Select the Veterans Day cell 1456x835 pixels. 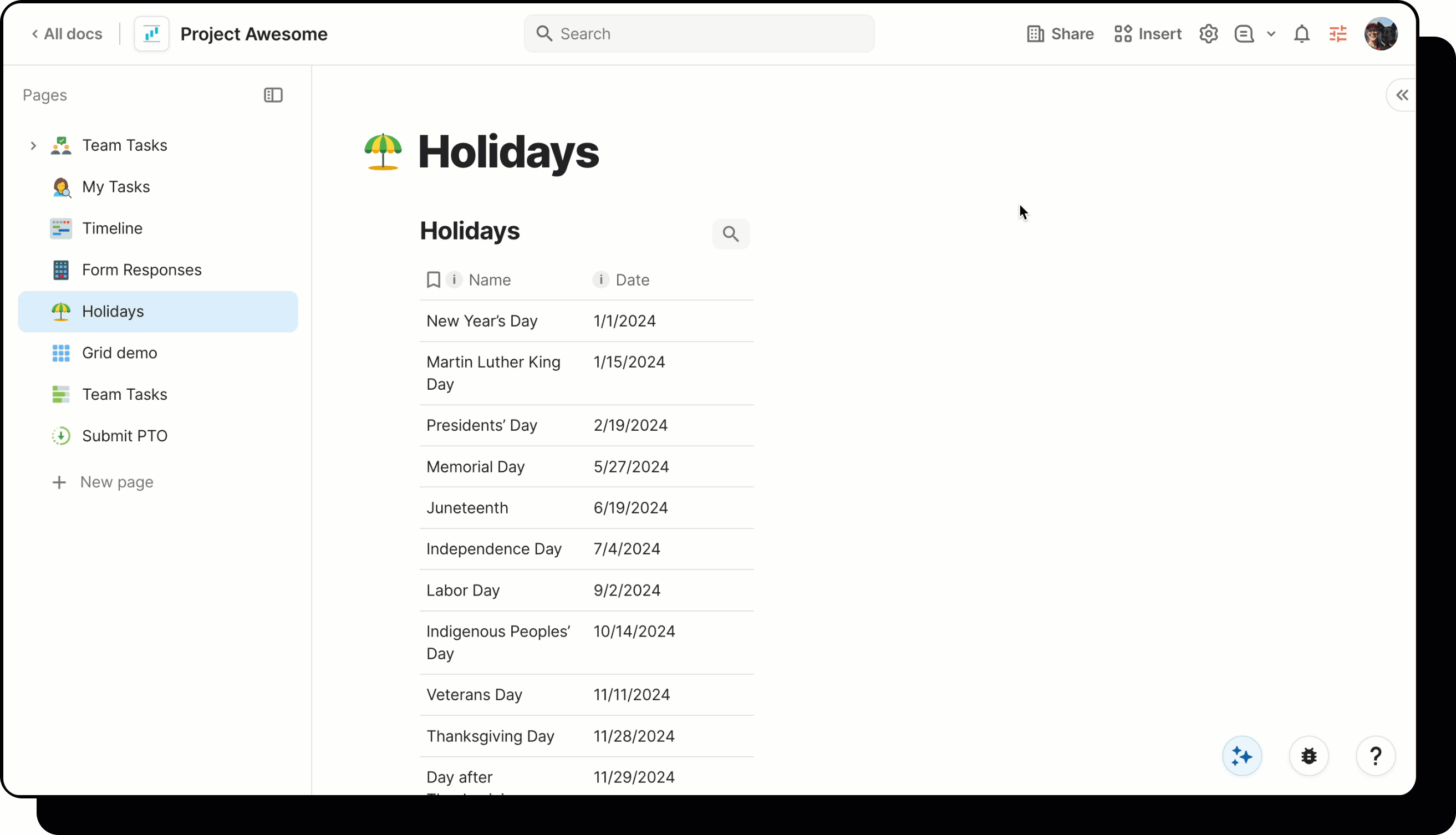[502, 695]
